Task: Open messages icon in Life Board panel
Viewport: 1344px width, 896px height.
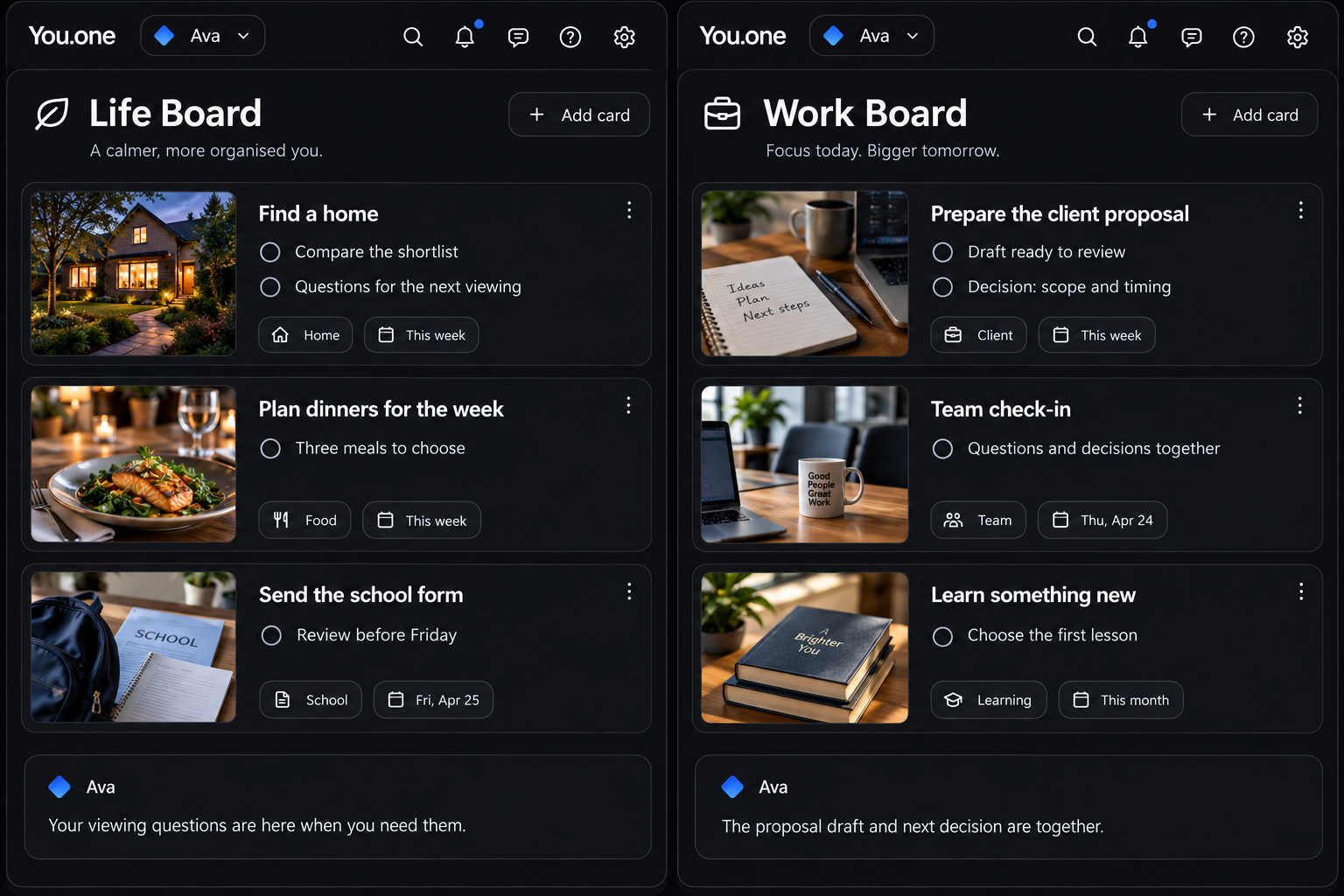Action: [x=518, y=37]
